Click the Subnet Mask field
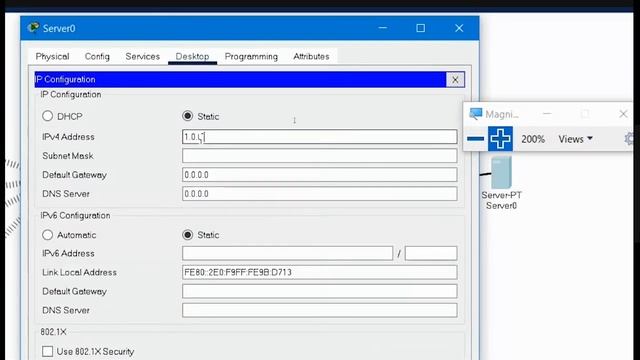Screen dimensions: 640x360 coord(320,156)
